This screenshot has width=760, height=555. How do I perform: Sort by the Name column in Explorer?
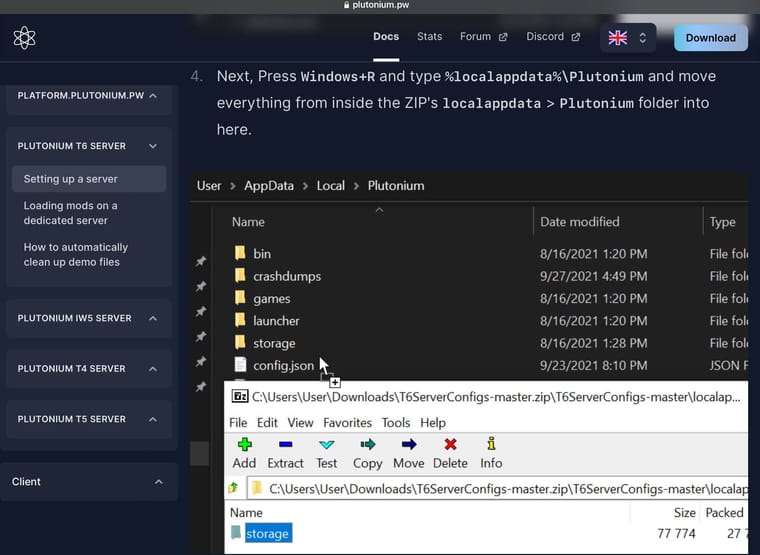click(x=248, y=222)
